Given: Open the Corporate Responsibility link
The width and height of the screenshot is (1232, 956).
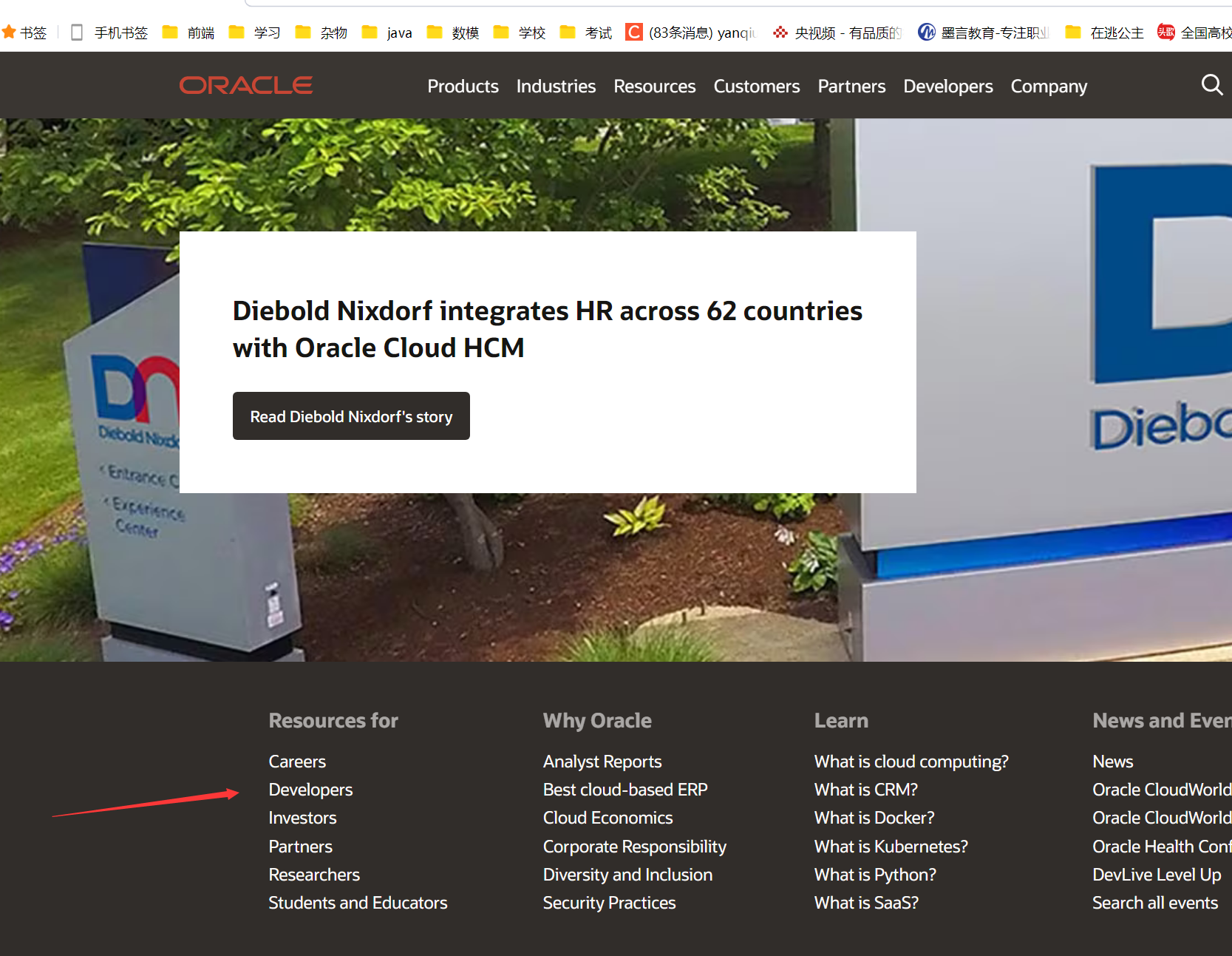Looking at the screenshot, I should 634,847.
